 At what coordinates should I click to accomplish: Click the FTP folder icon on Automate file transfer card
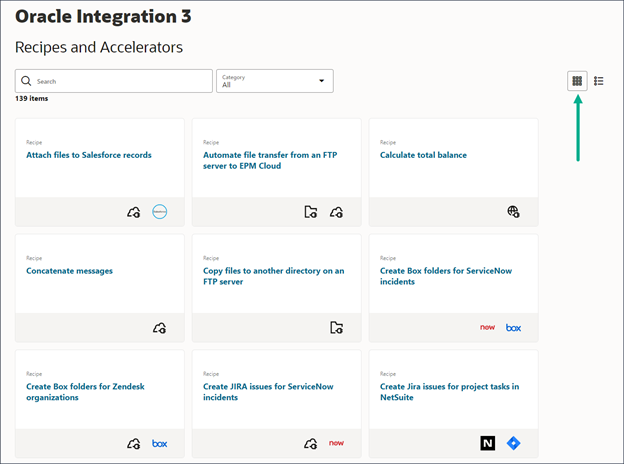(311, 212)
